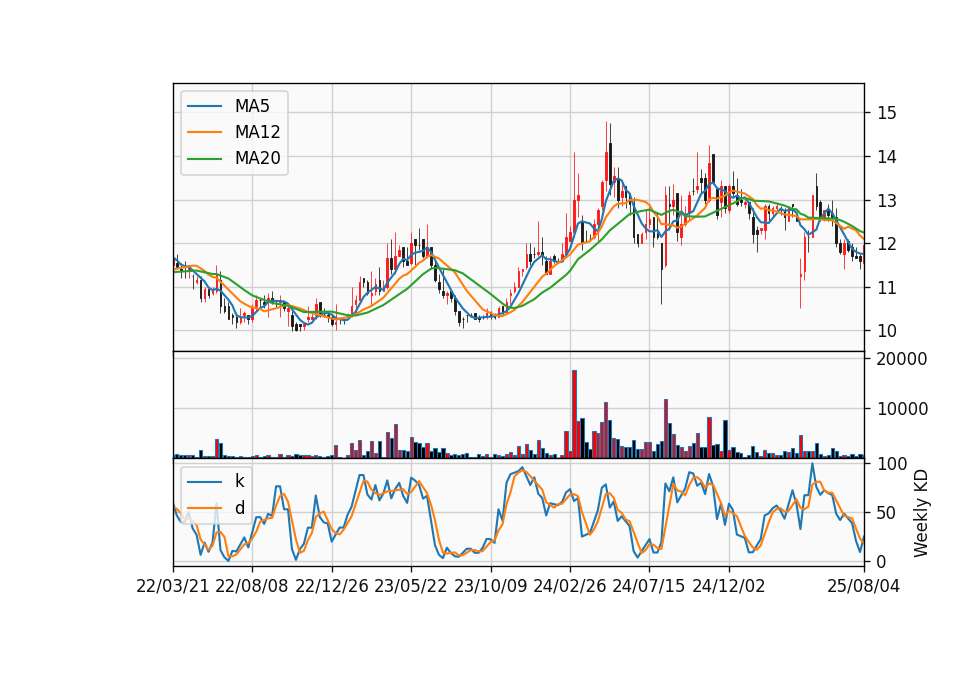
Task: Click price axis value 15
Action: pos(887,113)
